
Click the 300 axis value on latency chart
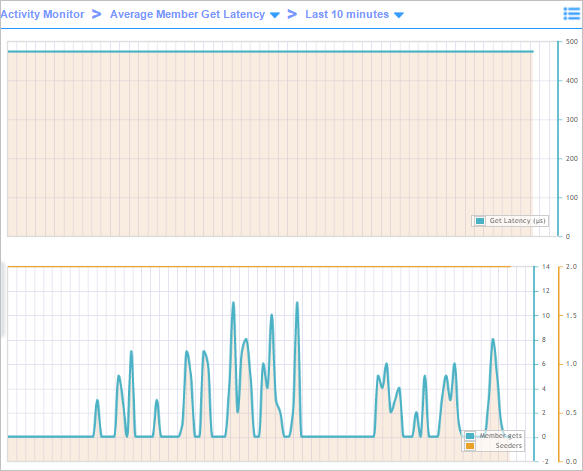point(571,120)
